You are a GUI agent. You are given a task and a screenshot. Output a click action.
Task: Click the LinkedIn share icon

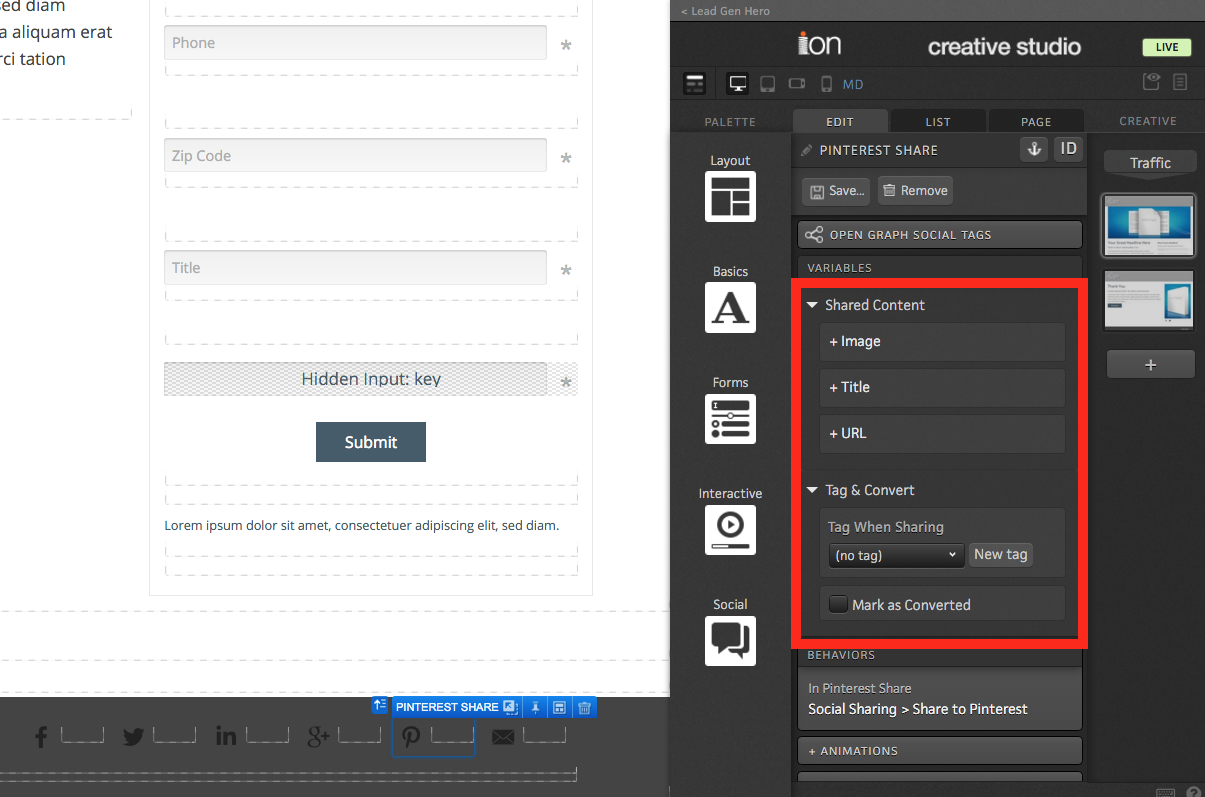pyautogui.click(x=226, y=737)
